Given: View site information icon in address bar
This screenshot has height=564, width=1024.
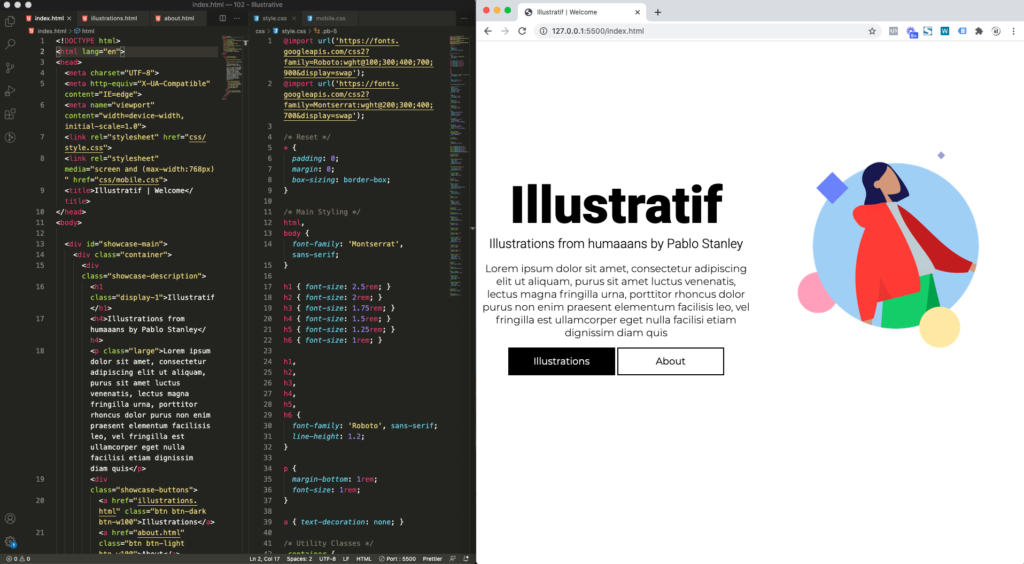Looking at the screenshot, I should (x=543, y=31).
